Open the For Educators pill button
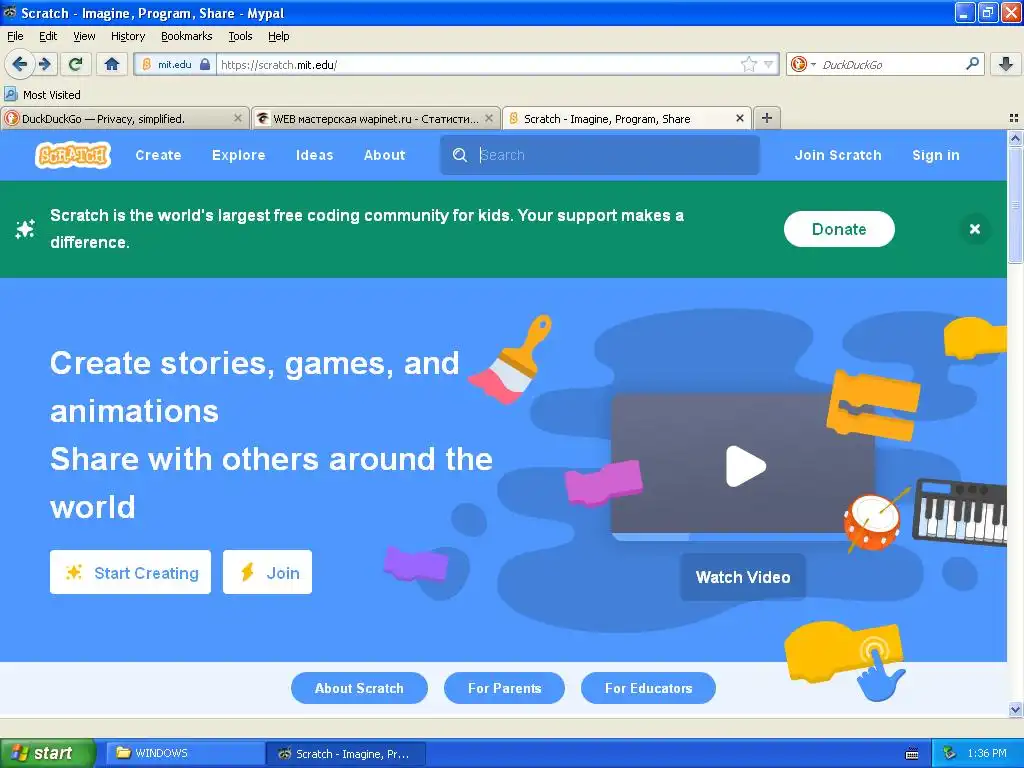This screenshot has width=1024, height=768. pos(648,688)
